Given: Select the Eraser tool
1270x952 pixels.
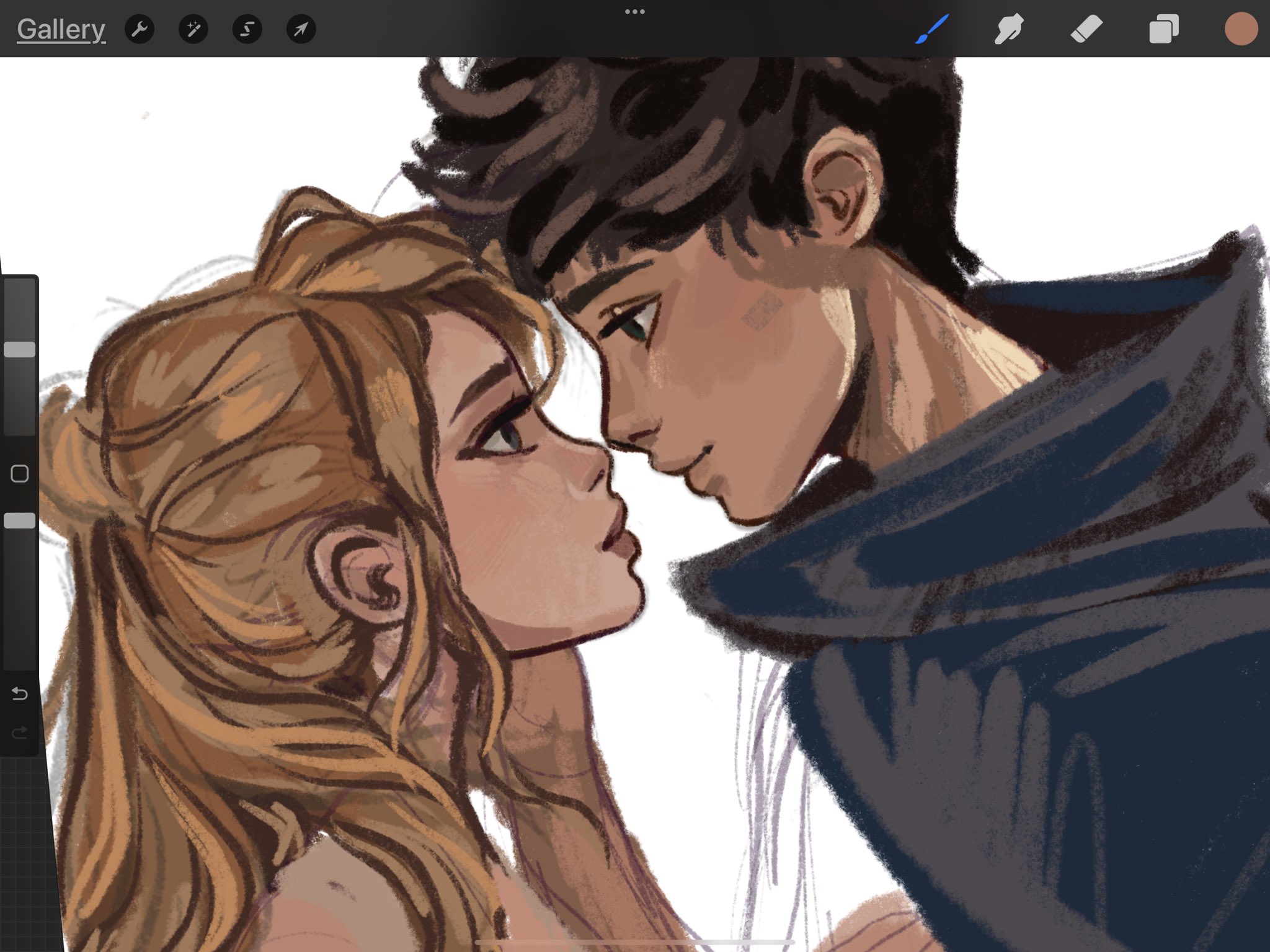Looking at the screenshot, I should pyautogui.click(x=1086, y=28).
